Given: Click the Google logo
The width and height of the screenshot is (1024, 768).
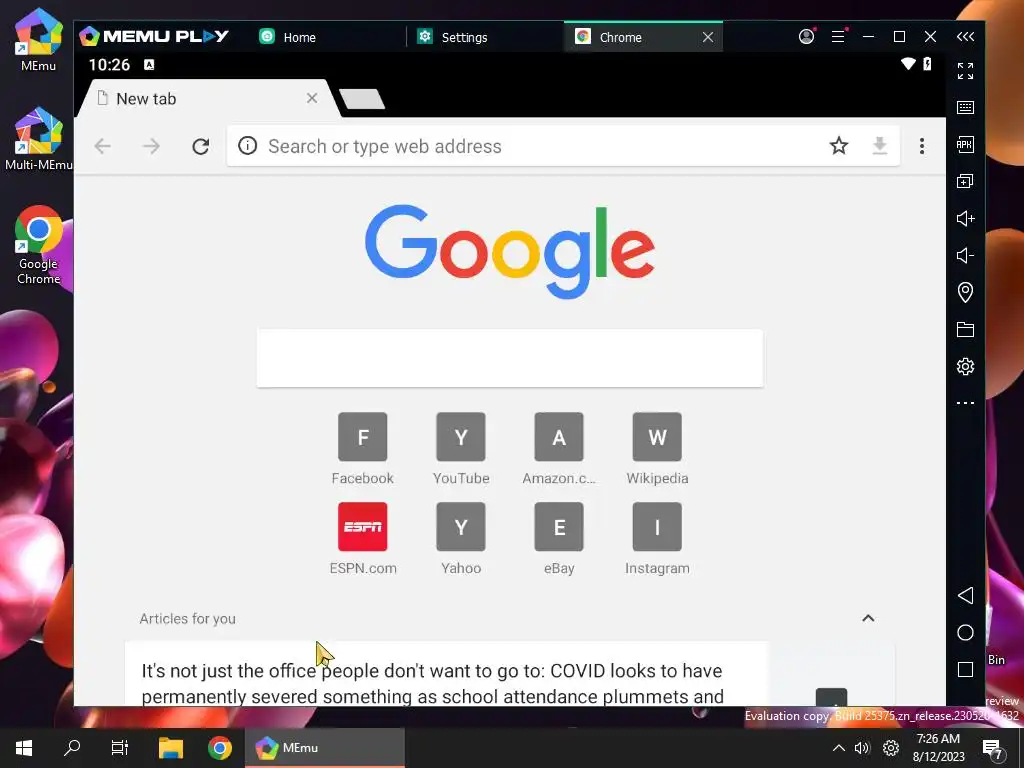Looking at the screenshot, I should pyautogui.click(x=510, y=251).
